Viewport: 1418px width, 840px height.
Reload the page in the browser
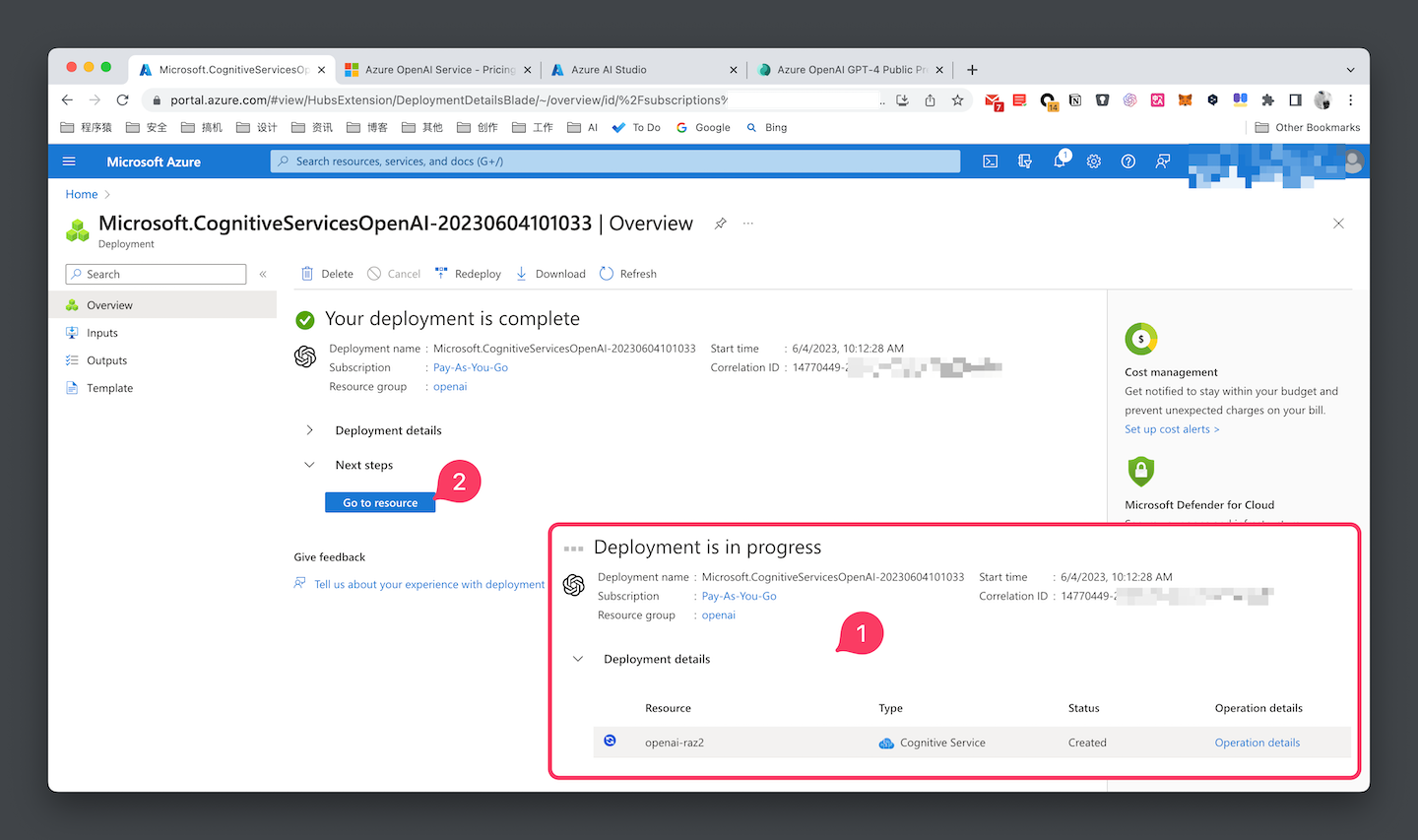pyautogui.click(x=122, y=99)
